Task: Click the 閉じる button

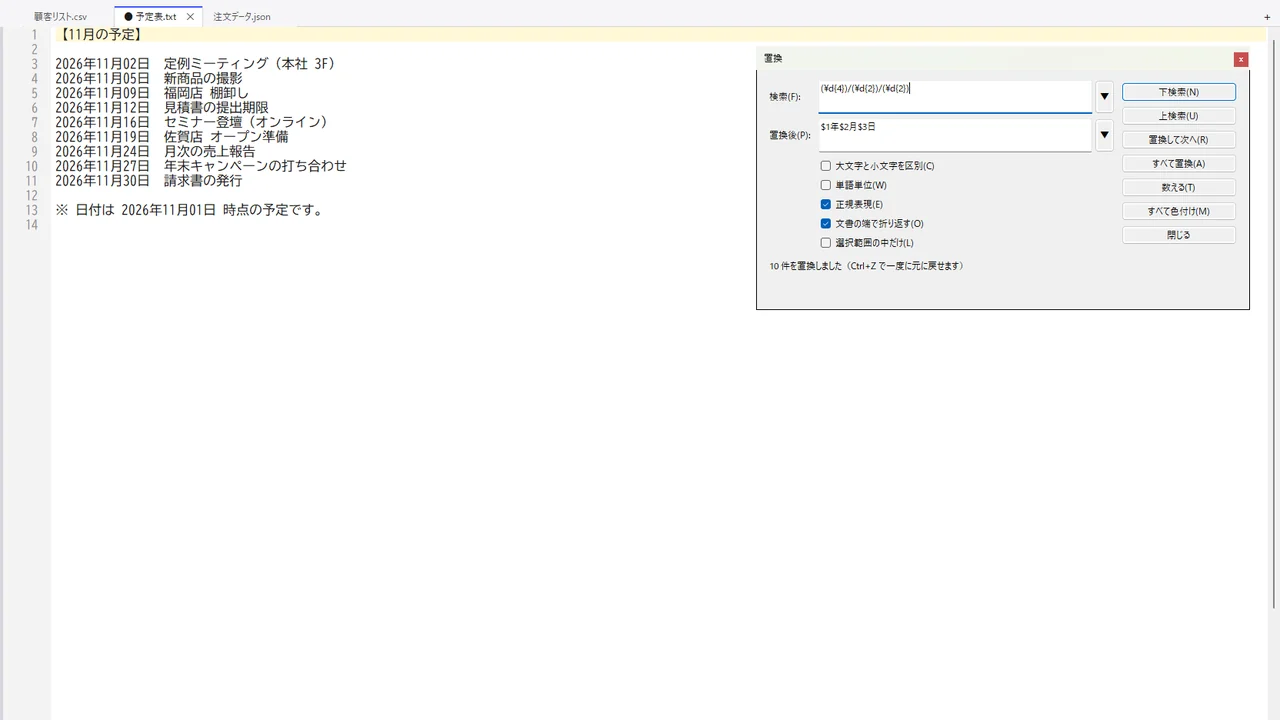Action: (x=1179, y=236)
